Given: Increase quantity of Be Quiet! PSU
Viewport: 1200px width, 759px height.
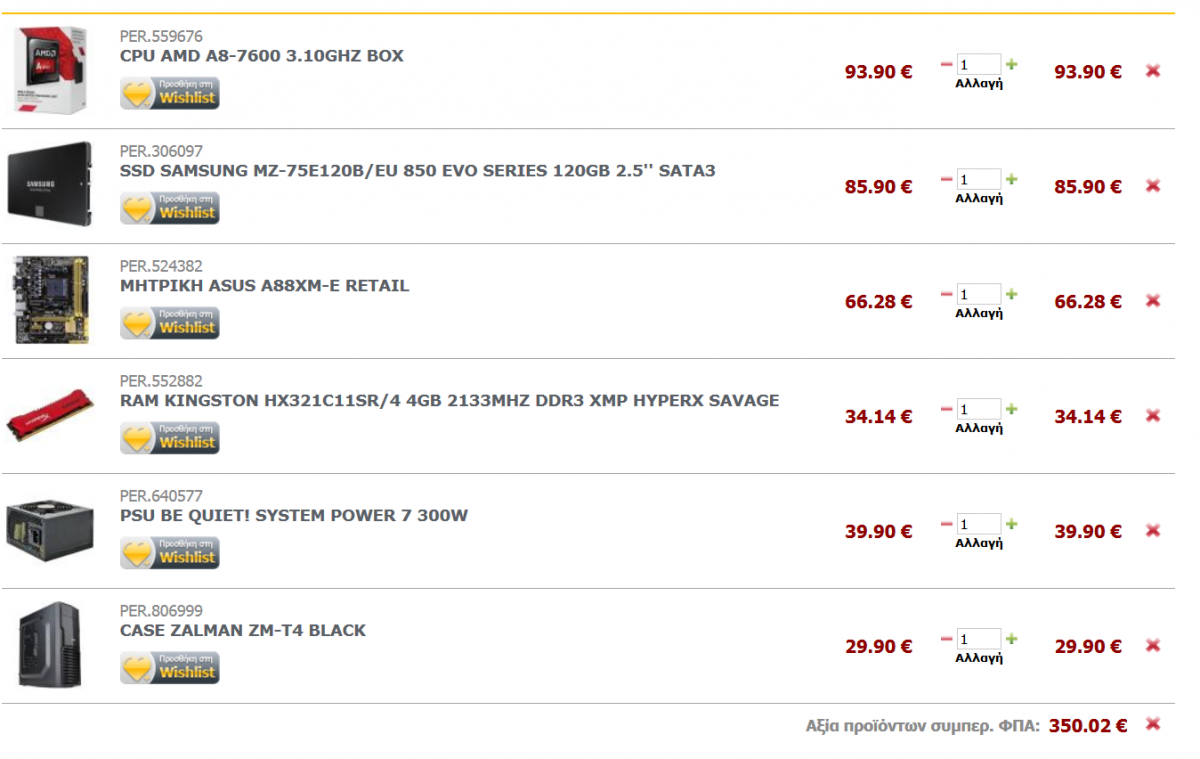Looking at the screenshot, I should click(x=1011, y=524).
